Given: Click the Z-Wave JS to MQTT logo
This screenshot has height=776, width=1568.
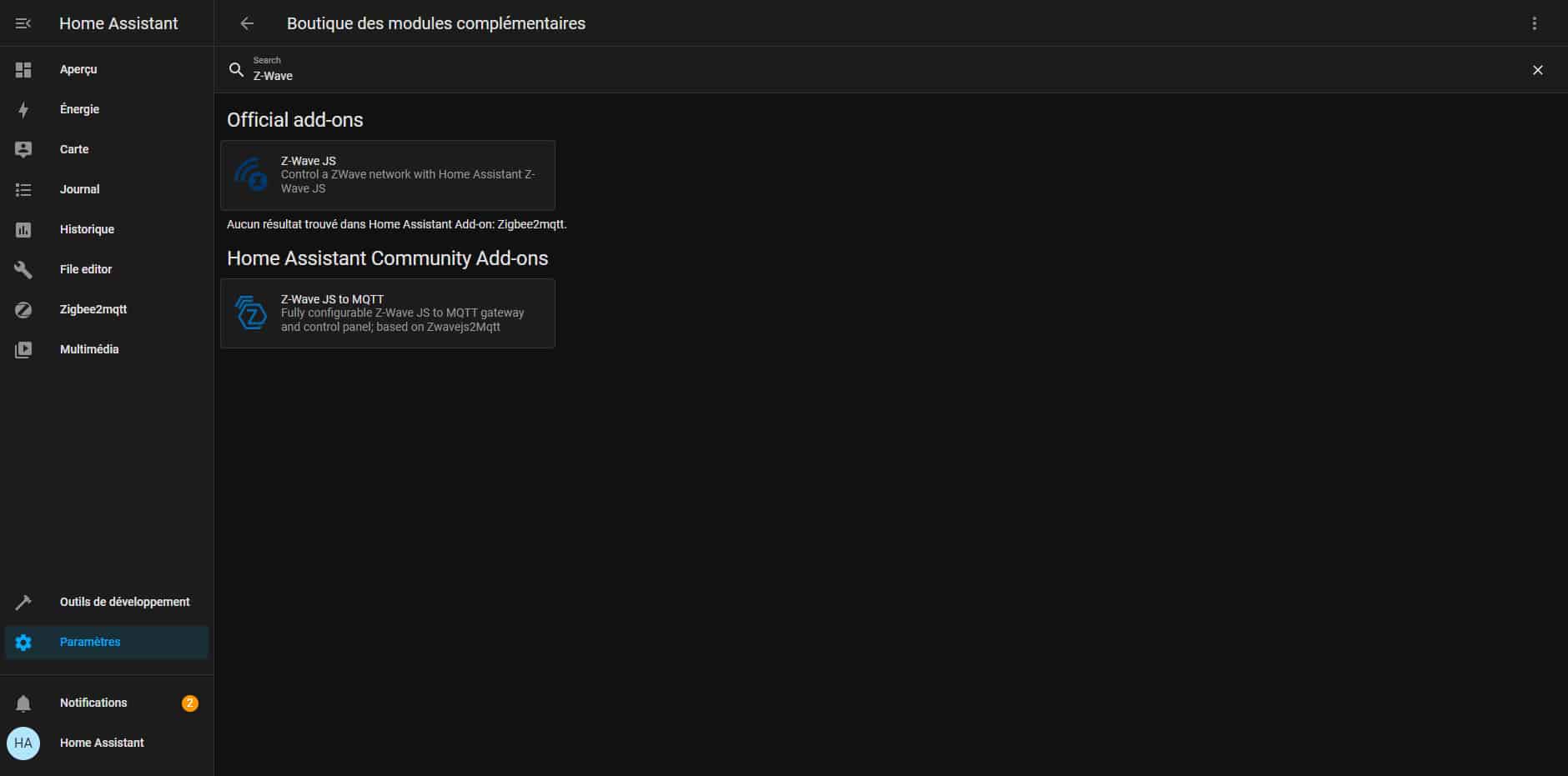Looking at the screenshot, I should pos(251,313).
